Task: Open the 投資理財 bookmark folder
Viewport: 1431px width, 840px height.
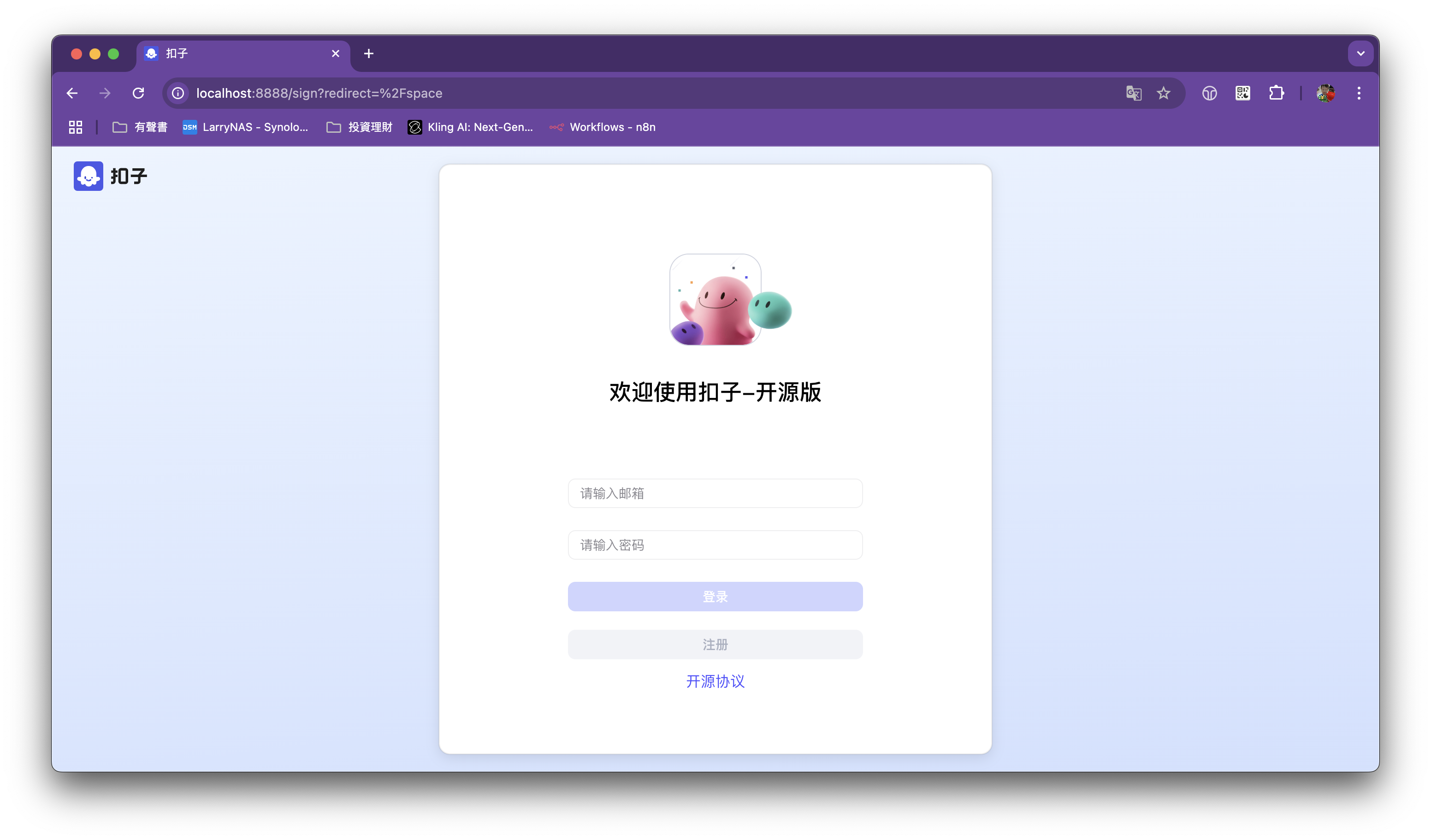Action: click(x=360, y=127)
